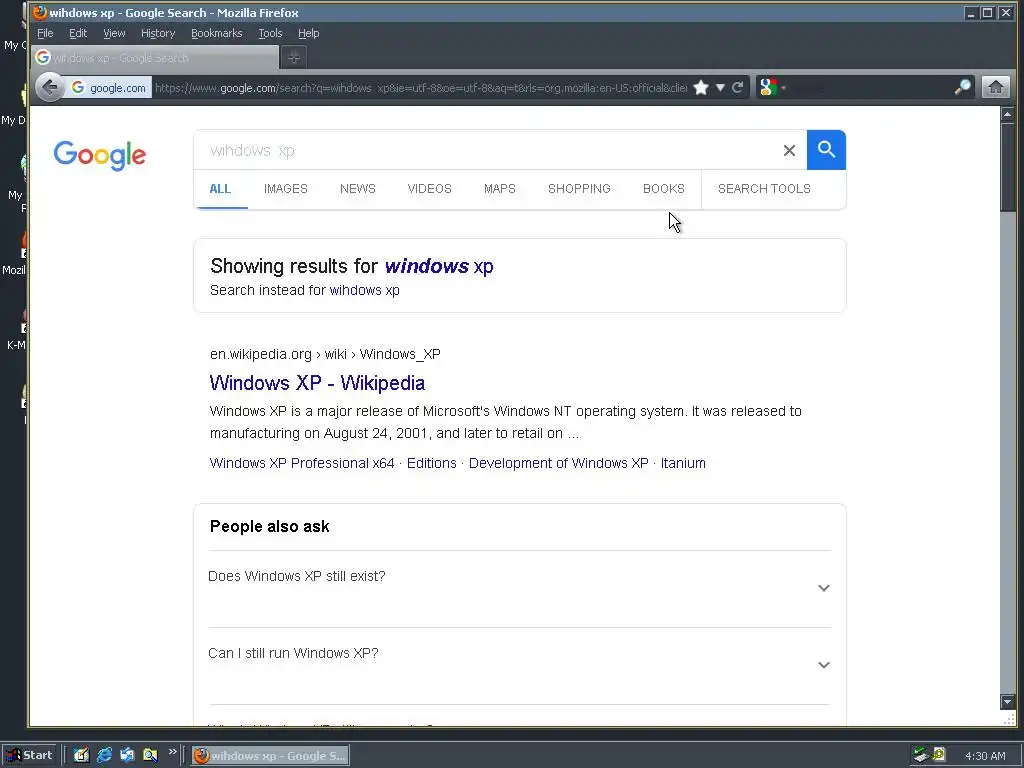Select the wihdows xp browser tab
Screen dimensions: 1024x768
click(x=155, y=57)
